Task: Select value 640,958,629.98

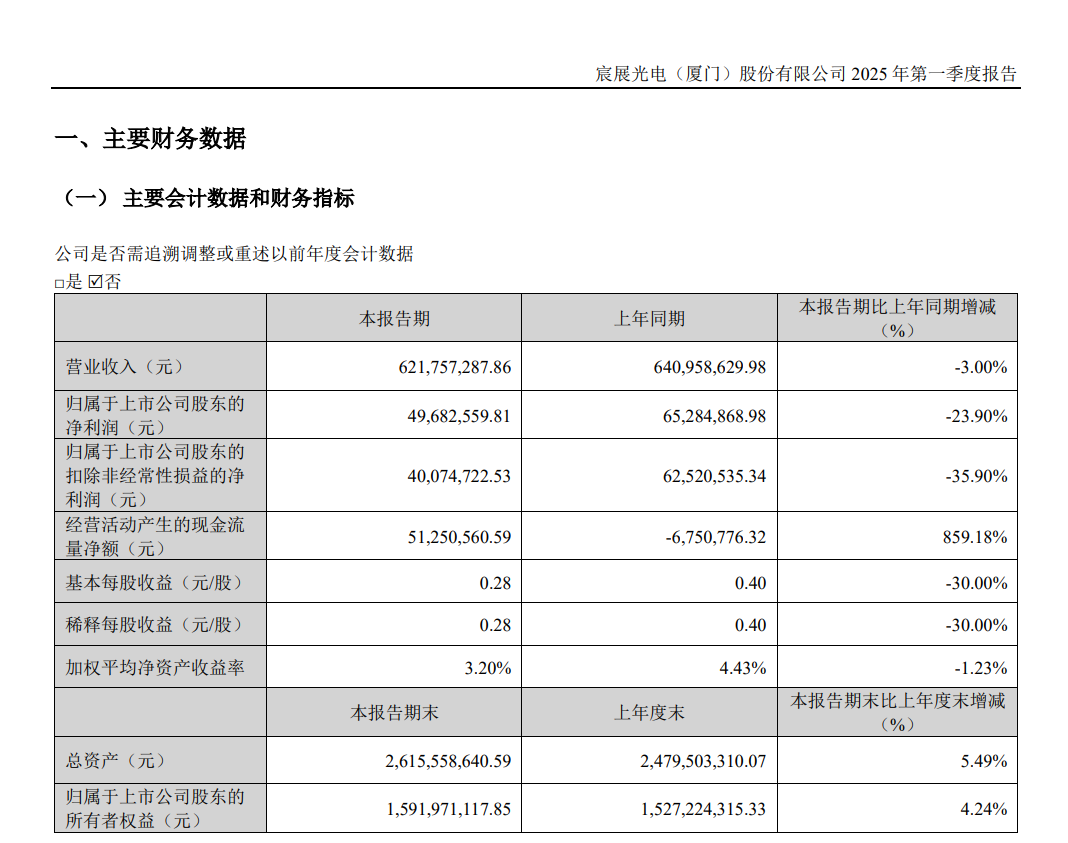Action: point(710,367)
